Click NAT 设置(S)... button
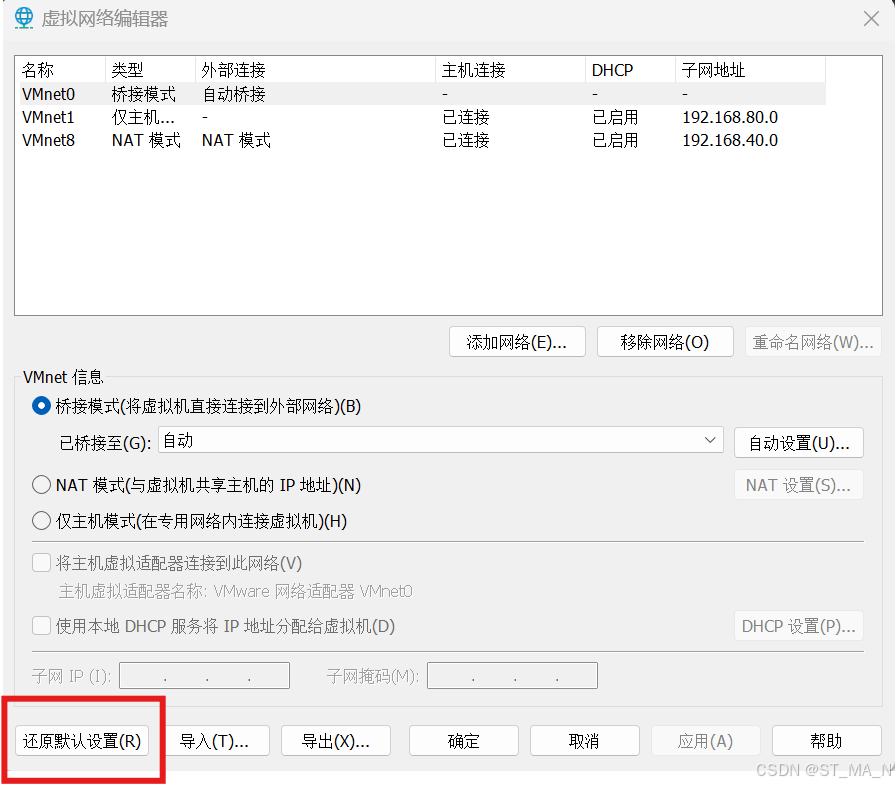 799,485
